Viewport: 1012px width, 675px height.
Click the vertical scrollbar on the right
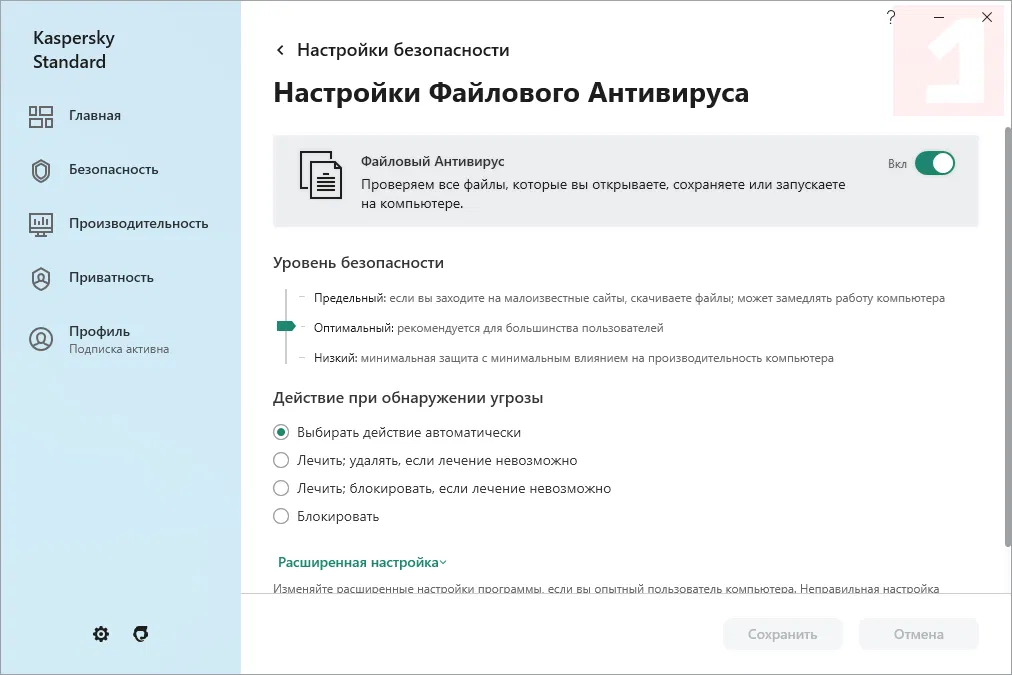1007,336
